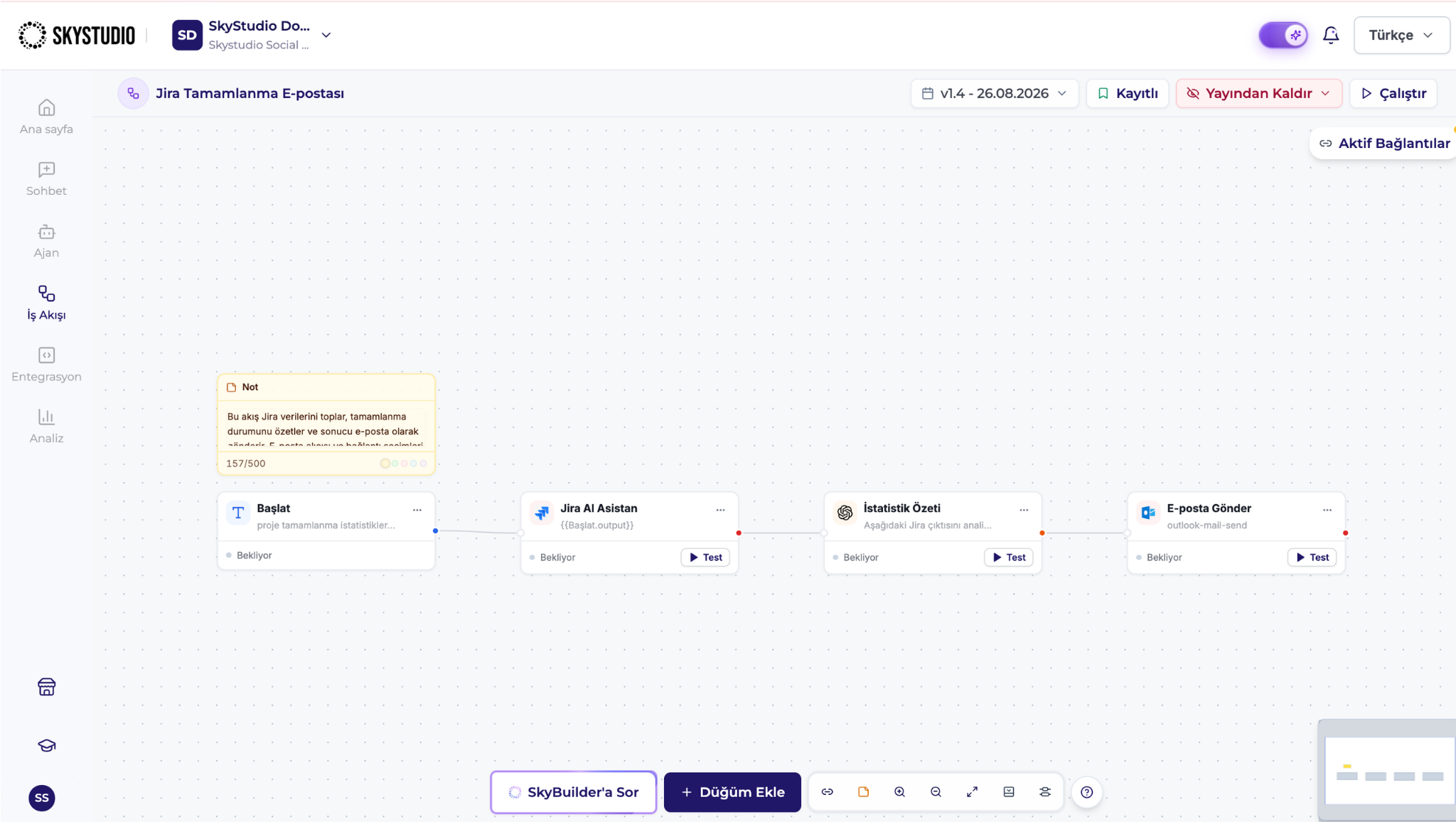The image size is (1456, 822).
Task: Open the Başlat node options menu
Action: point(417,510)
